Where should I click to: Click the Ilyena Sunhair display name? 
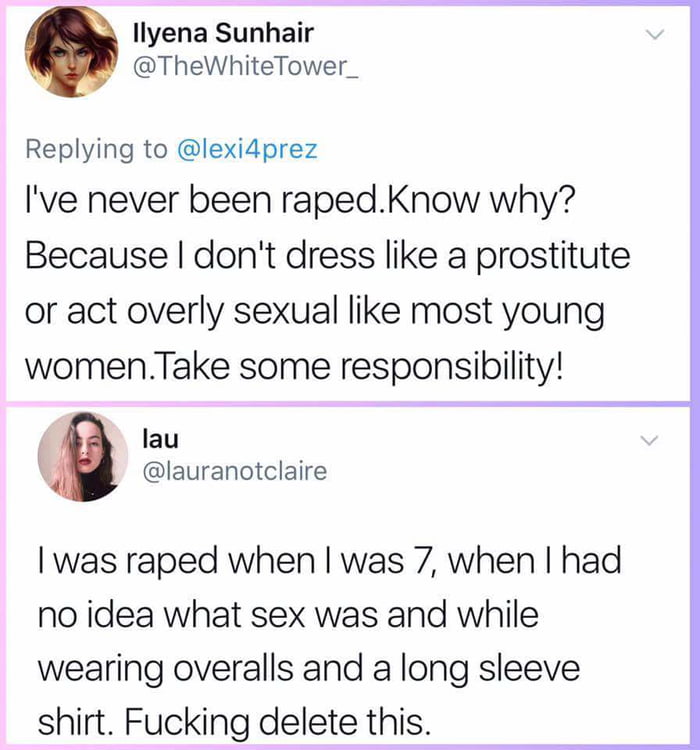click(222, 33)
